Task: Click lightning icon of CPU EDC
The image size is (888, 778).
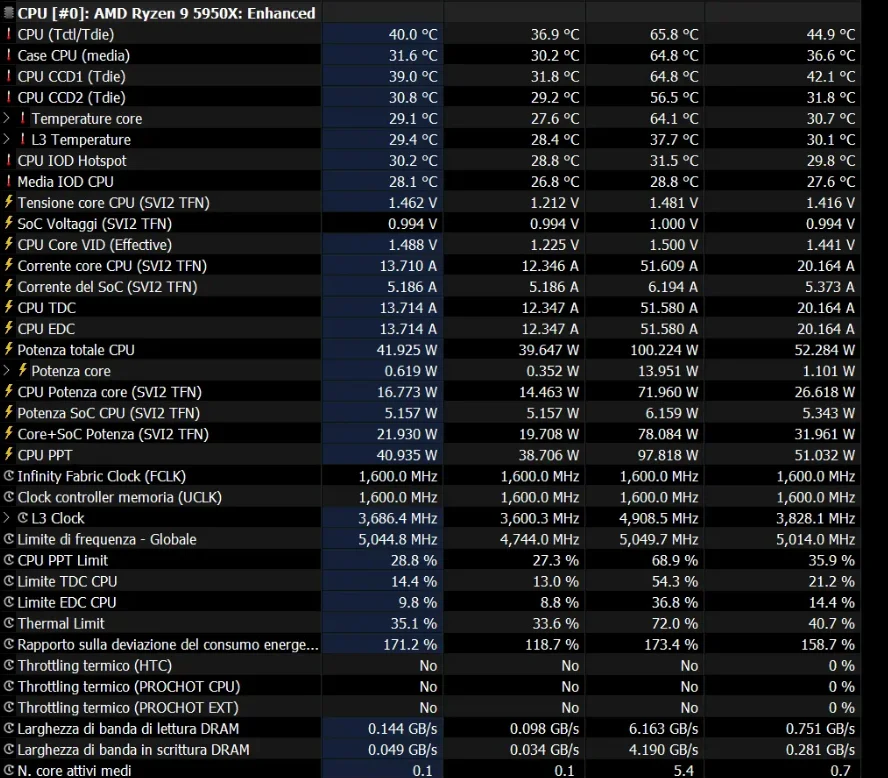Action: pos(8,328)
